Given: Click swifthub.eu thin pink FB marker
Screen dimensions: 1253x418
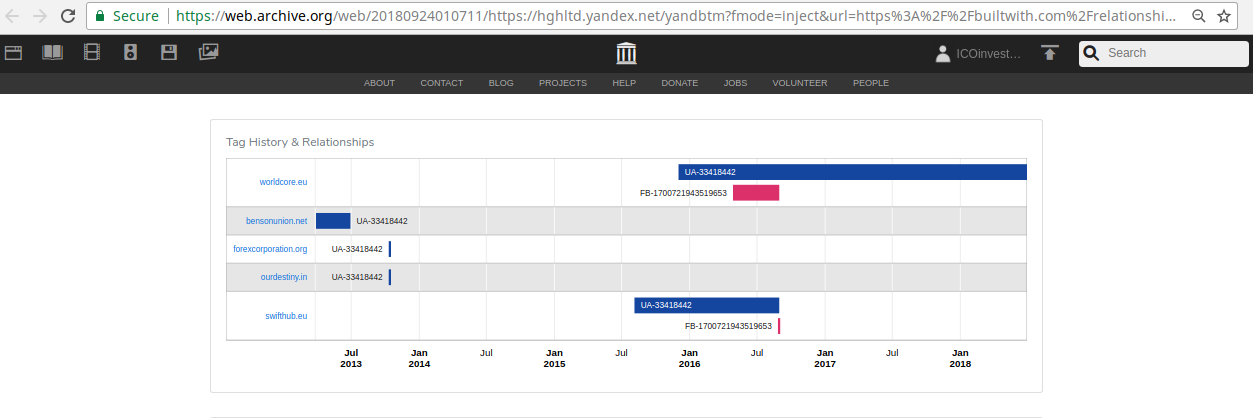Looking at the screenshot, I should 778,326.
